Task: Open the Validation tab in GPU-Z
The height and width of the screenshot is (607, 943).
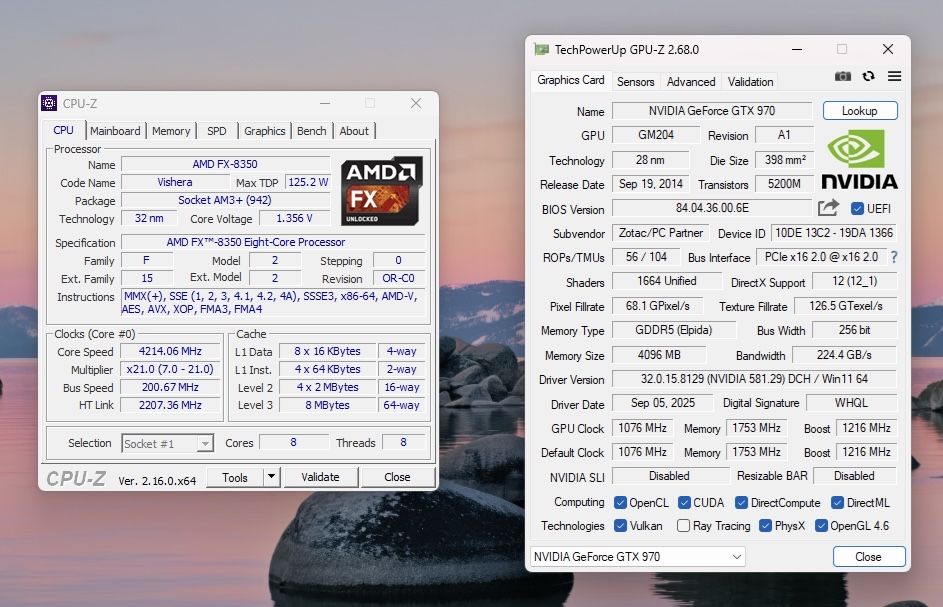Action: click(751, 82)
